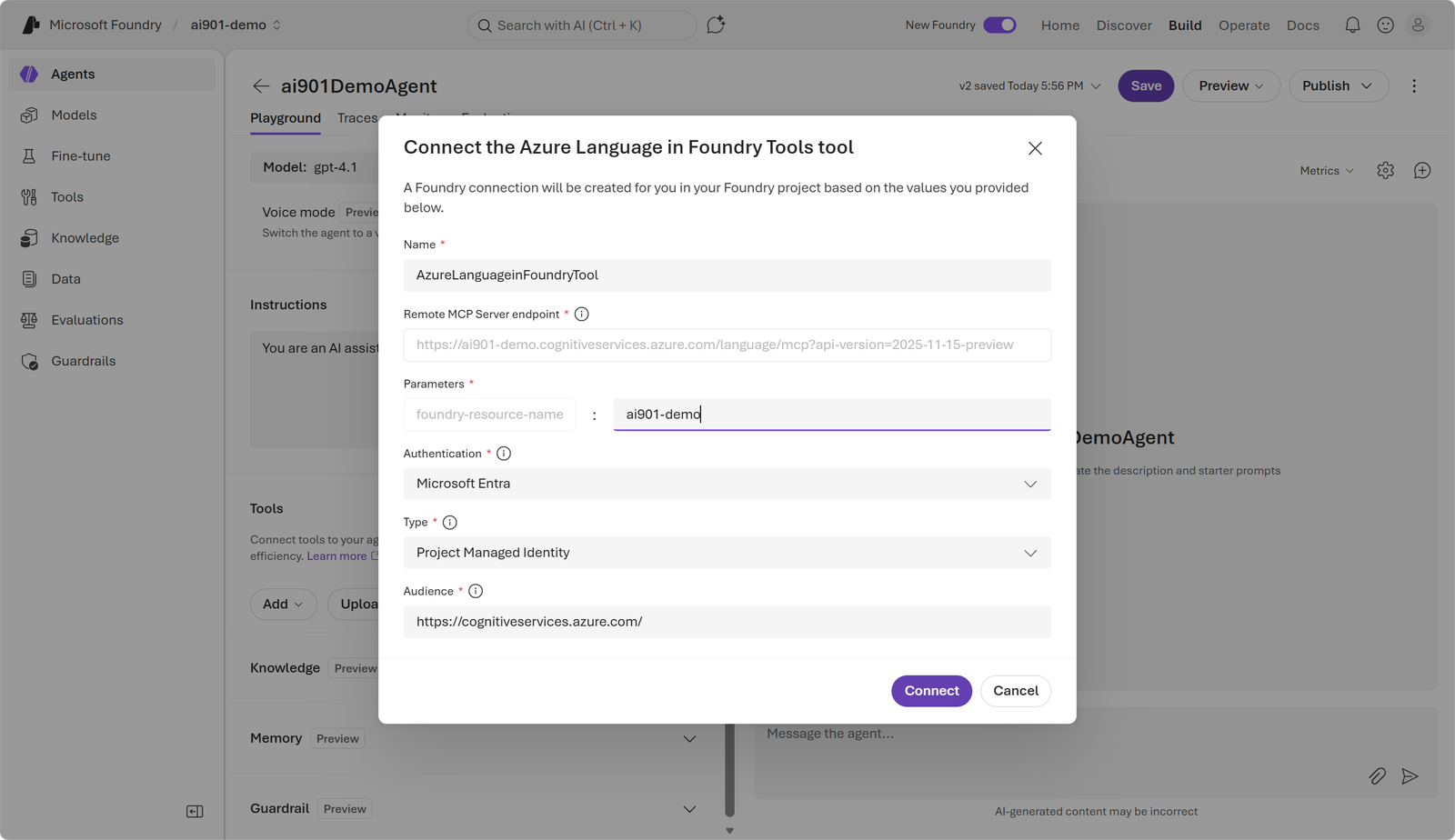The width and height of the screenshot is (1455, 840).
Task: Click the info icon next to Type
Action: click(450, 523)
